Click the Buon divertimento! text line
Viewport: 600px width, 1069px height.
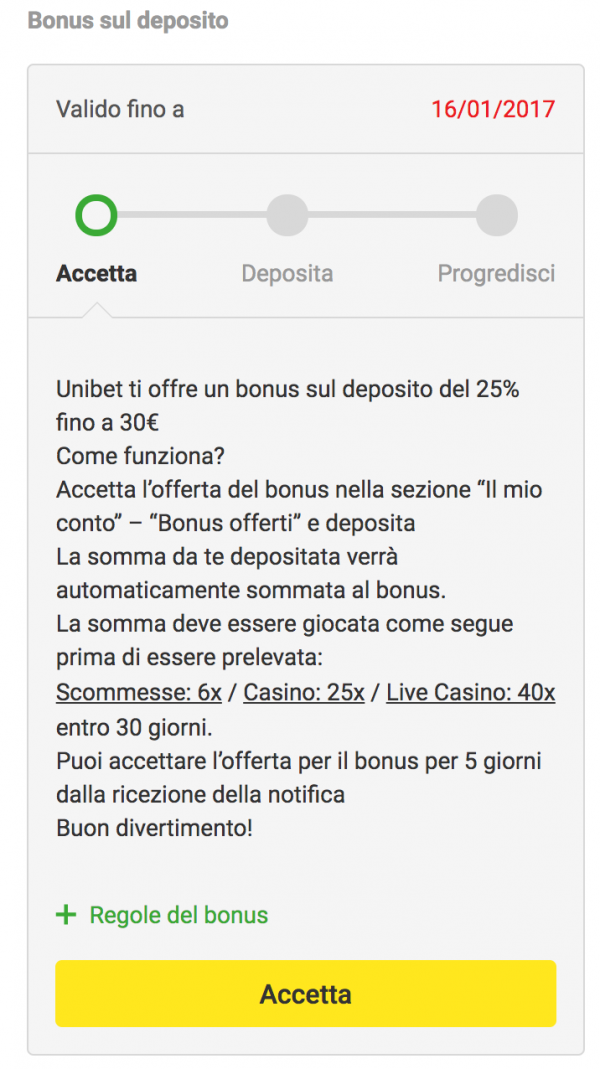[x=153, y=829]
